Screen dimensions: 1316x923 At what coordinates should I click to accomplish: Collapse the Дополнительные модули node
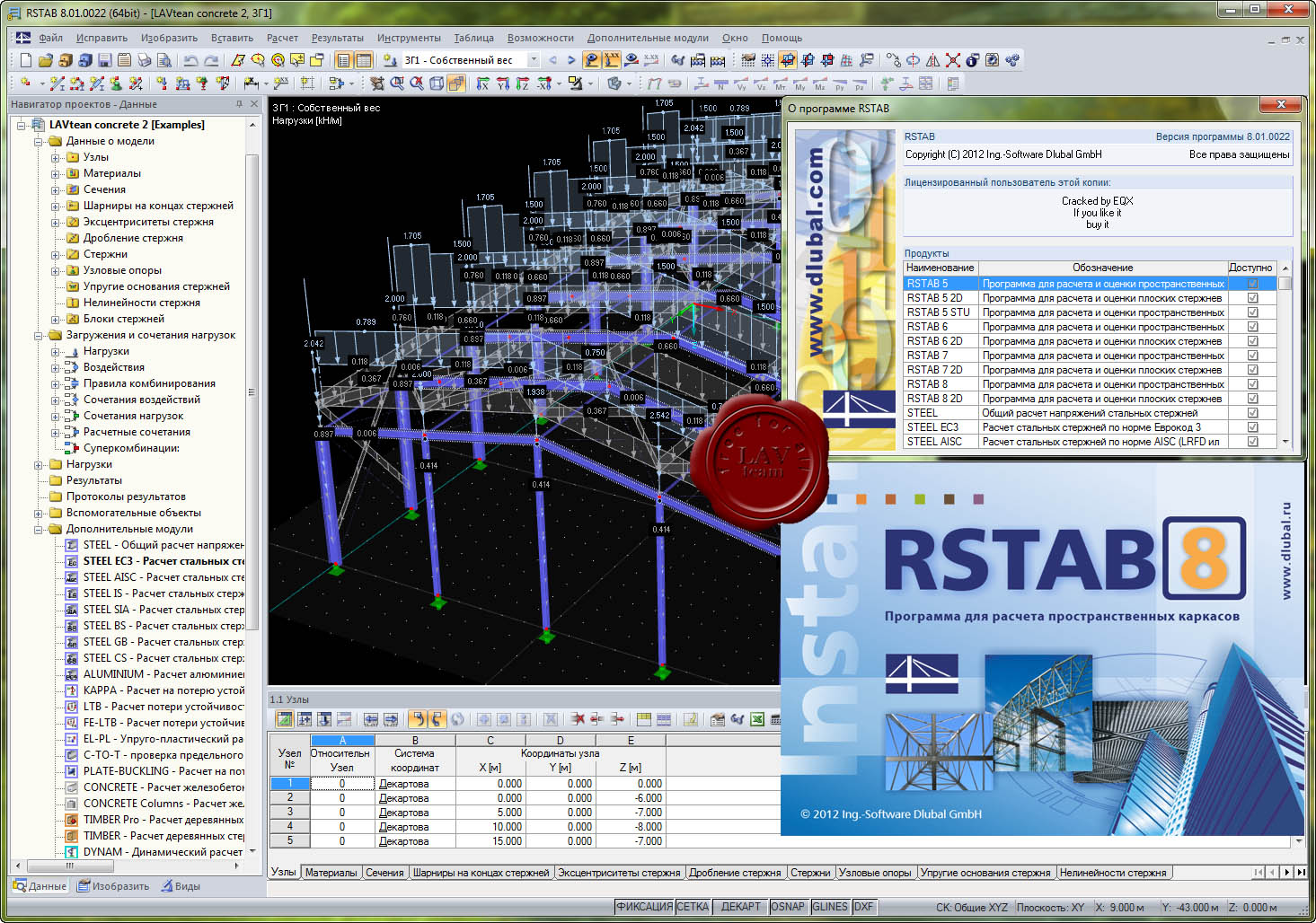[x=39, y=529]
